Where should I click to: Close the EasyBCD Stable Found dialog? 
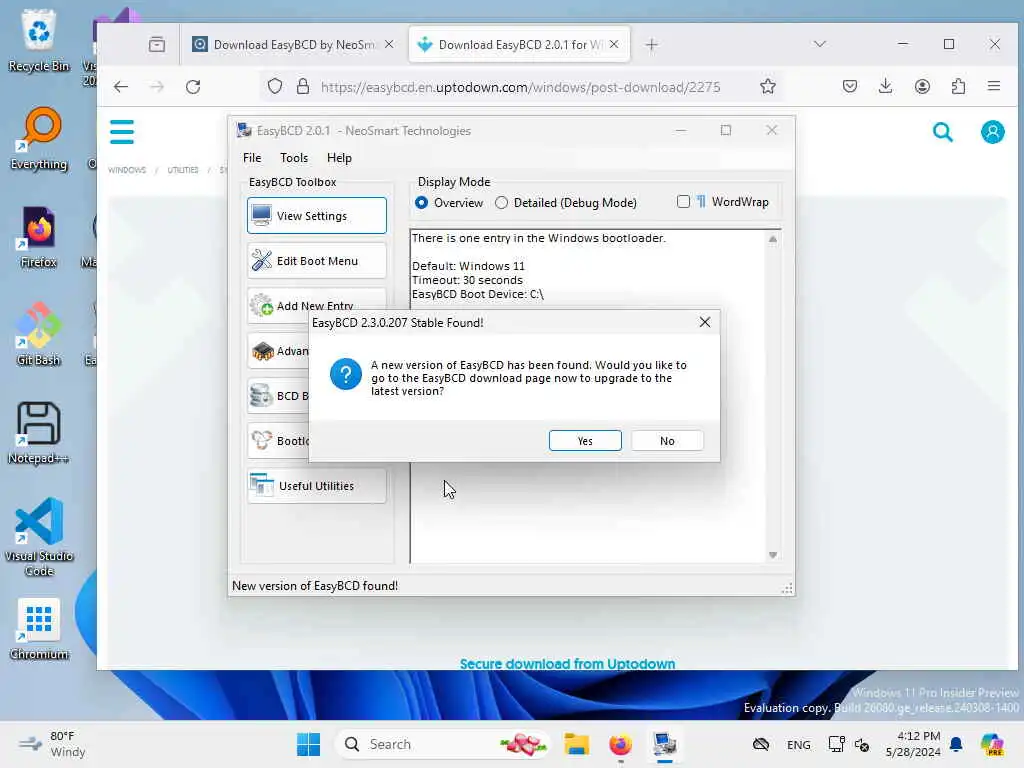(x=705, y=322)
